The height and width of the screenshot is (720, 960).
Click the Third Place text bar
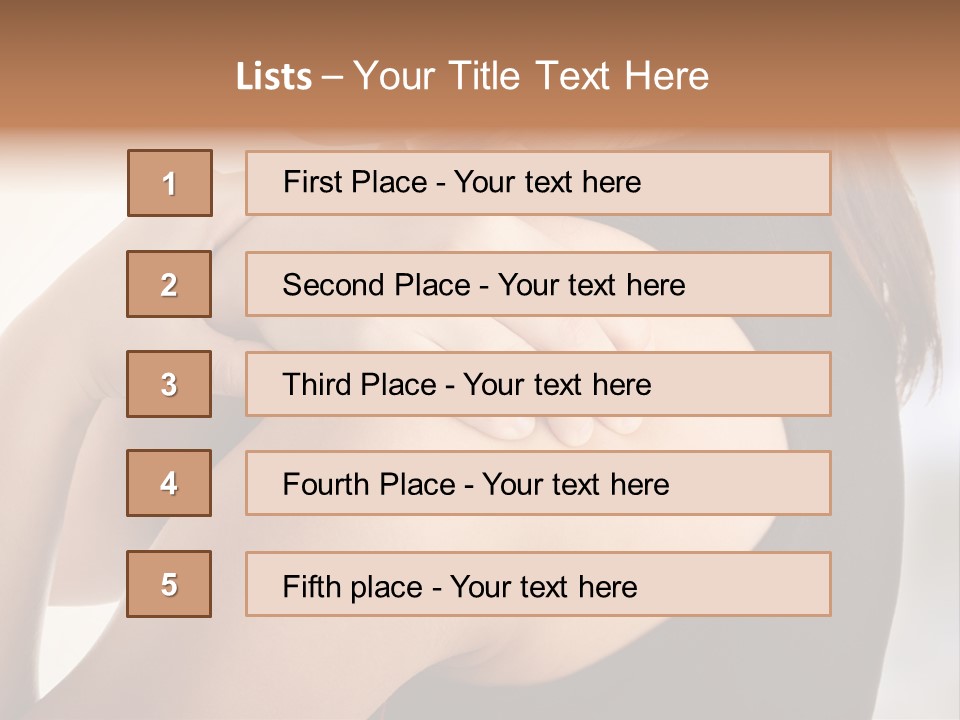tap(538, 384)
